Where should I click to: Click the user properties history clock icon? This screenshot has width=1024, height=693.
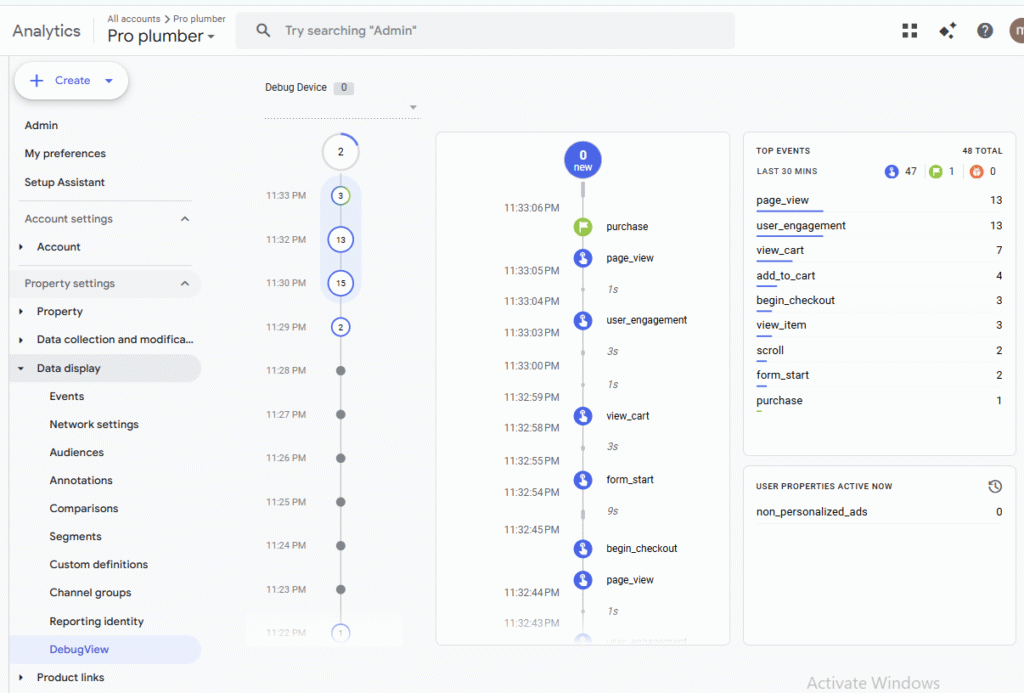[994, 486]
